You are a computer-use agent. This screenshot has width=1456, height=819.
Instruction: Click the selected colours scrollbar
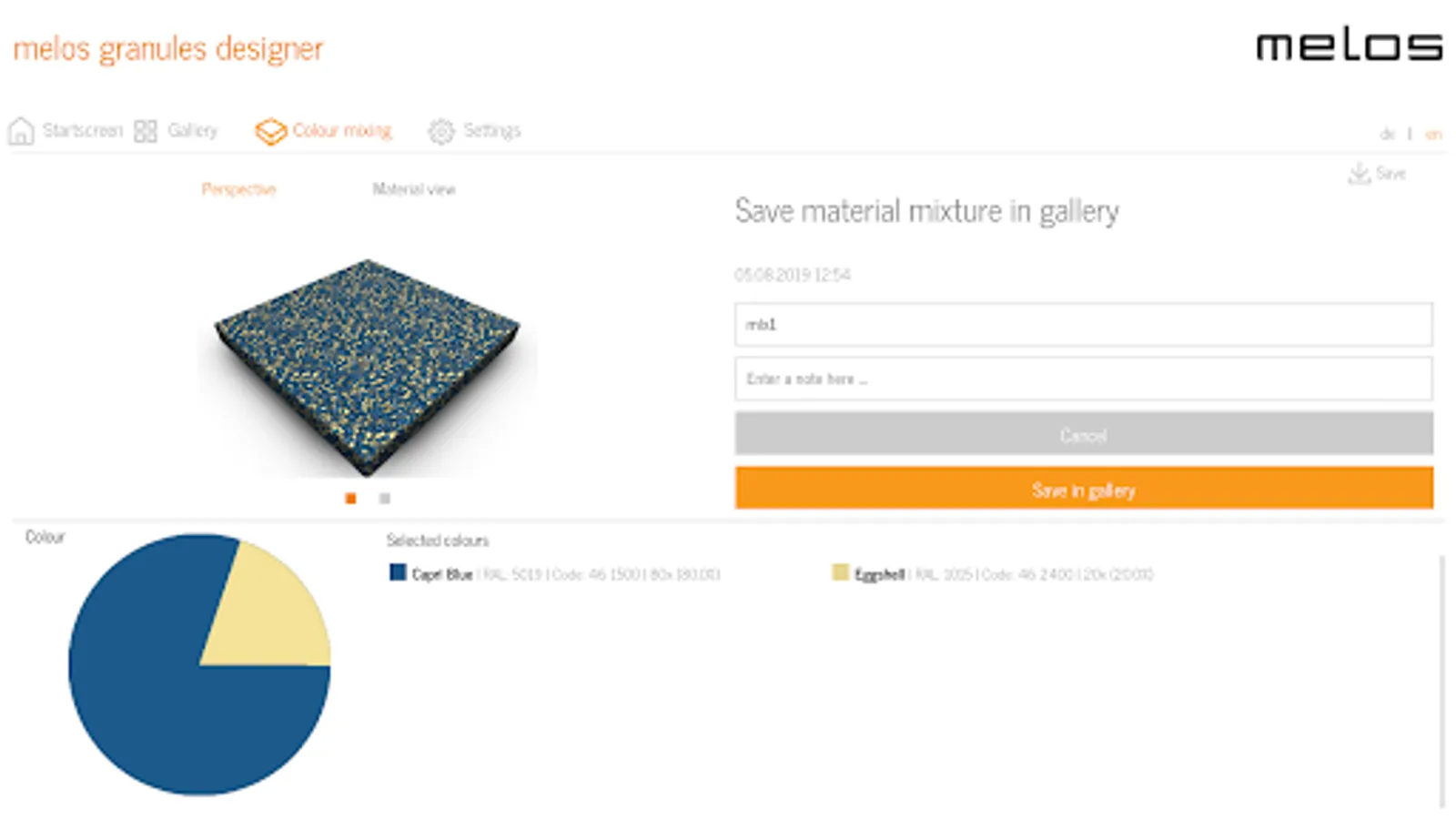click(1442, 681)
